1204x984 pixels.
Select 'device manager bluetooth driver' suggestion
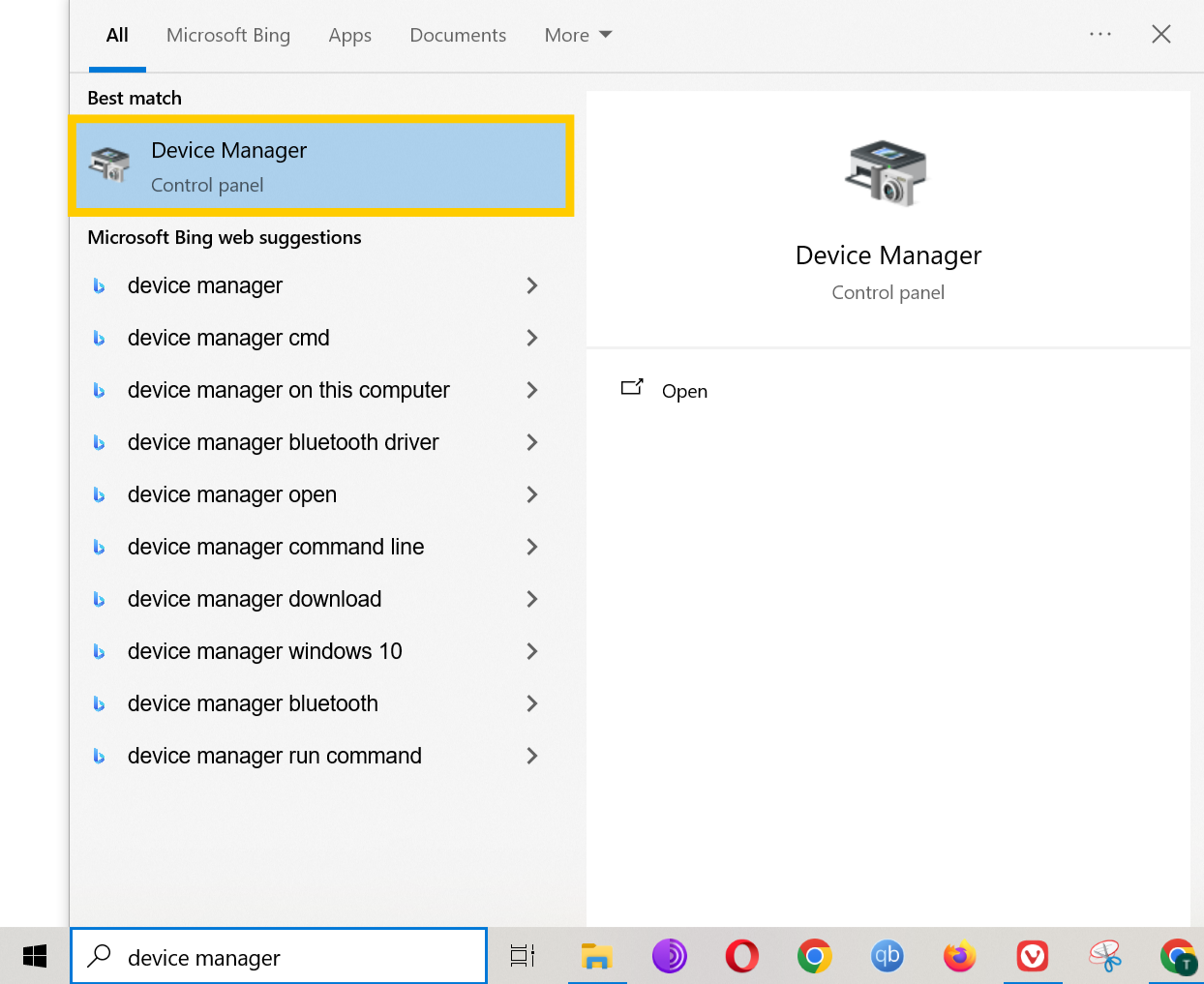[284, 442]
